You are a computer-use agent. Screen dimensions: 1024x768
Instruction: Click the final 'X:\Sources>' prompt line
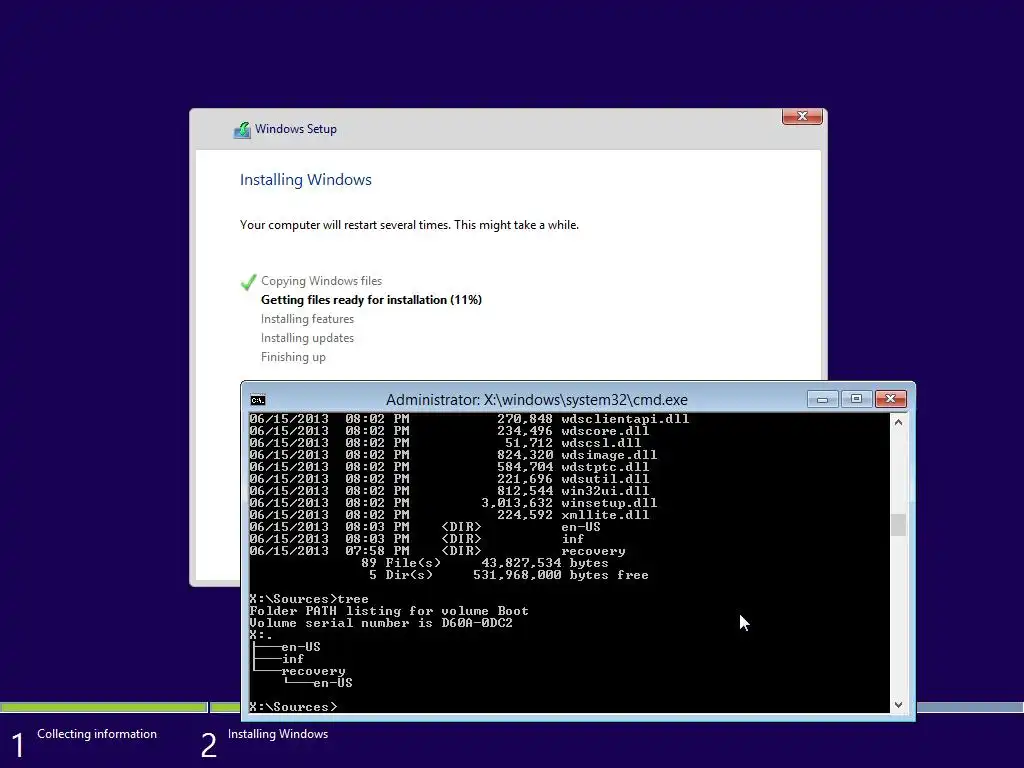[x=293, y=707]
